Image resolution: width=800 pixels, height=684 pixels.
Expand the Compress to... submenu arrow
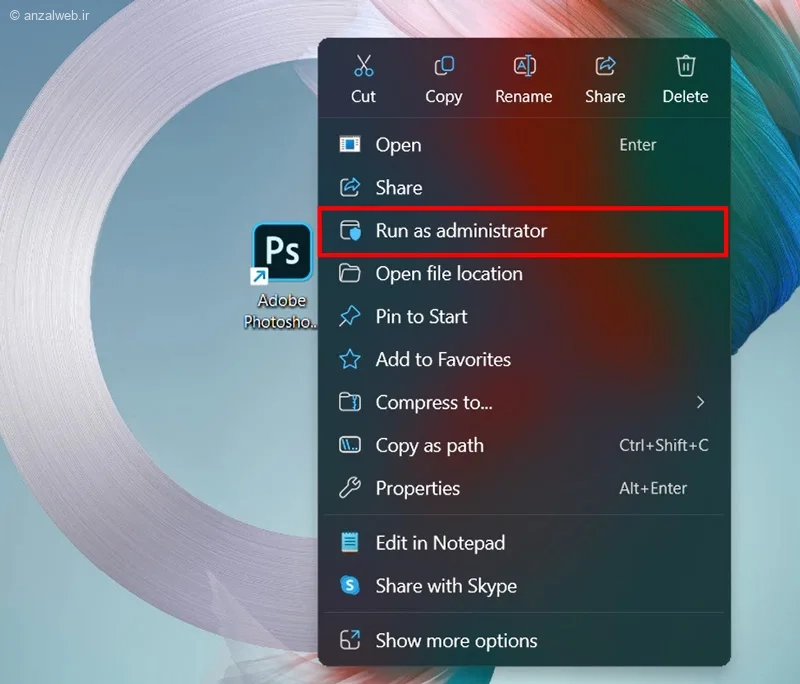701,402
